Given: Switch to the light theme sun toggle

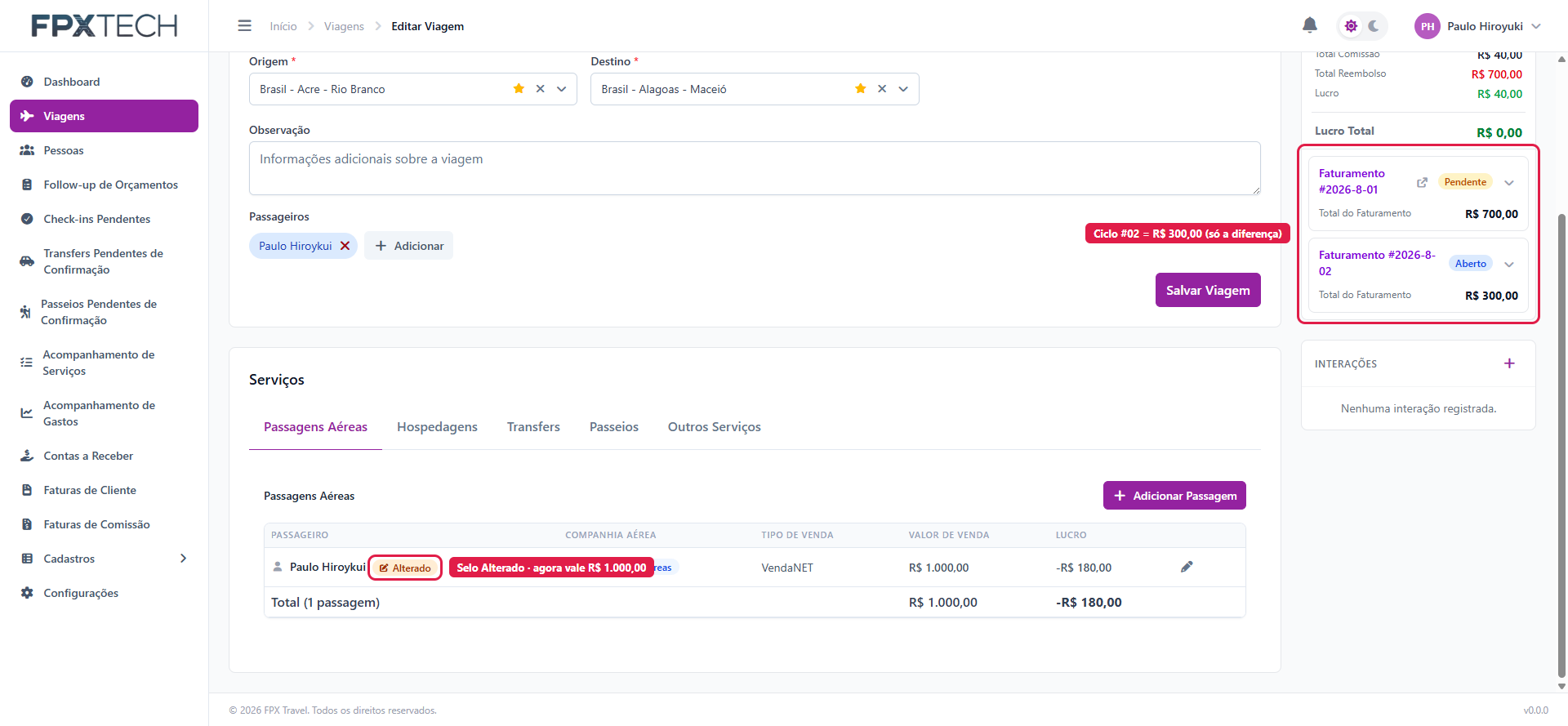Looking at the screenshot, I should (1351, 26).
